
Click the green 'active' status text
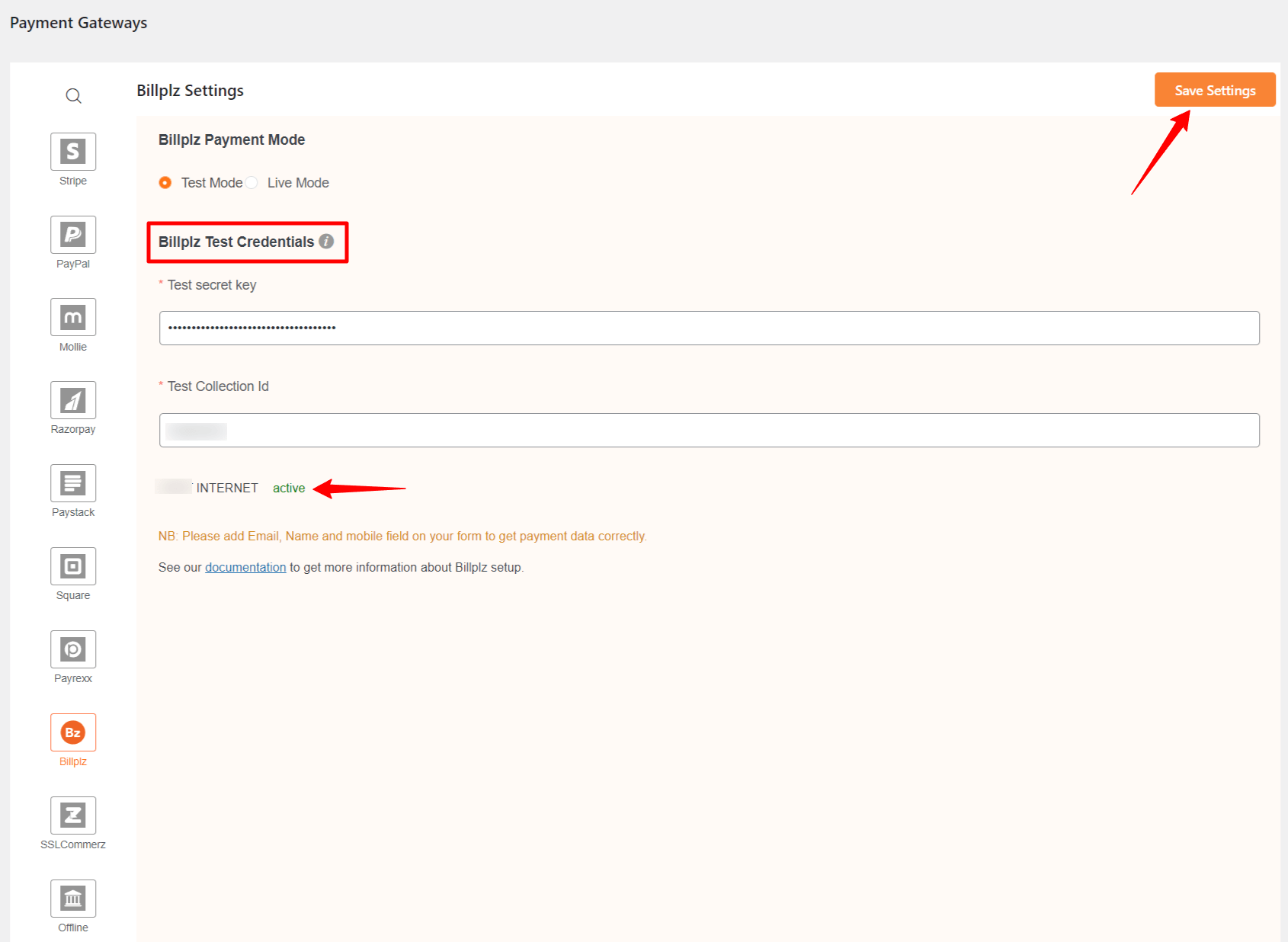point(289,488)
